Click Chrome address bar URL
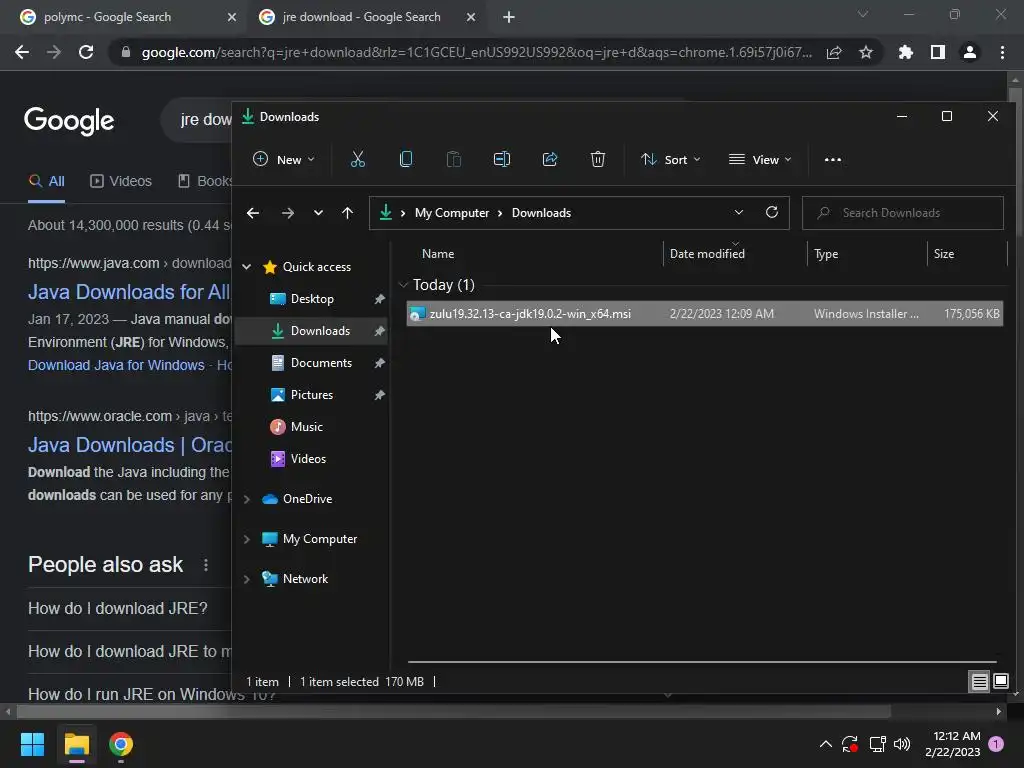Image resolution: width=1024 pixels, height=768 pixels. pyautogui.click(x=477, y=52)
